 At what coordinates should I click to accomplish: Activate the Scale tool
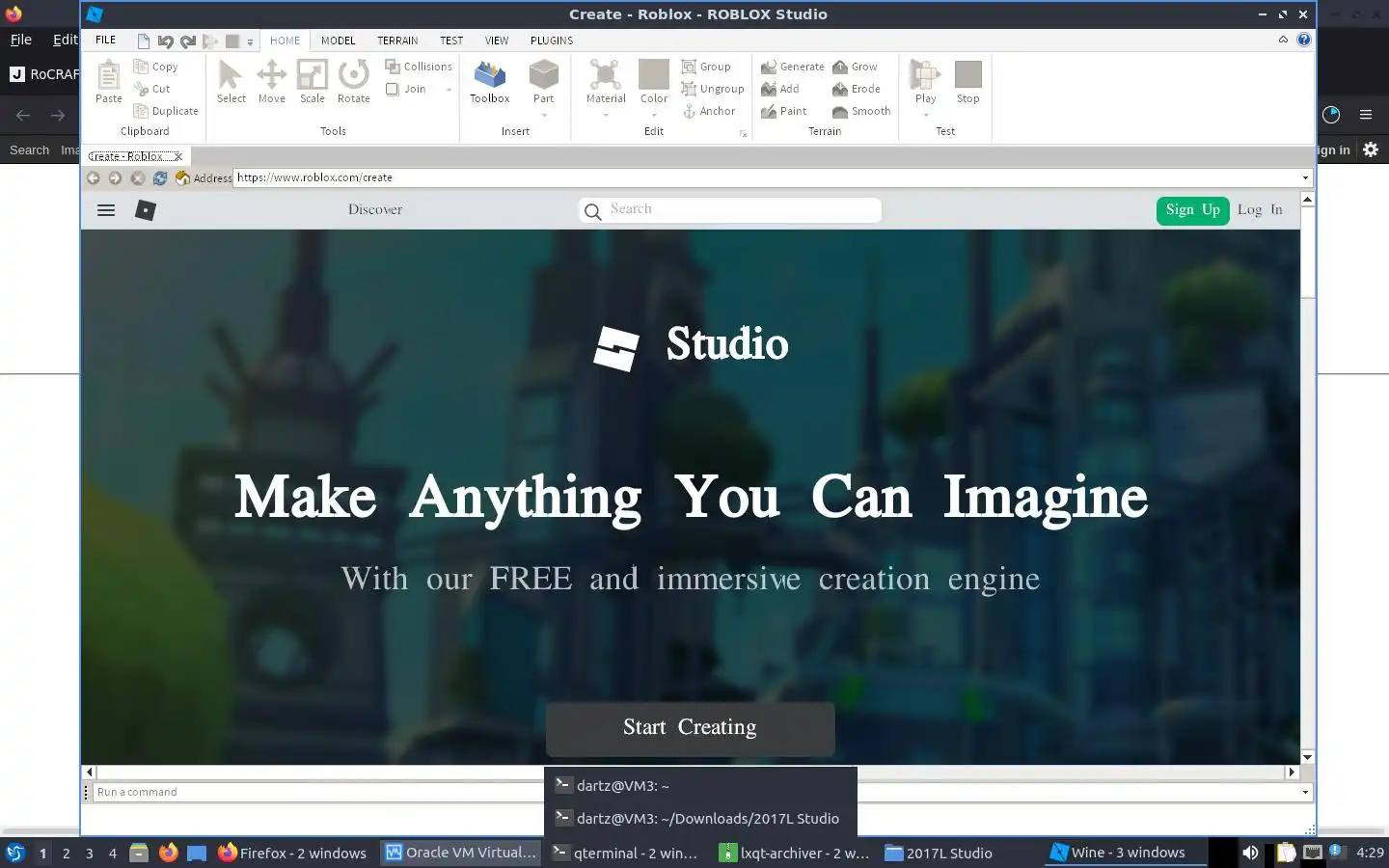pos(312,81)
